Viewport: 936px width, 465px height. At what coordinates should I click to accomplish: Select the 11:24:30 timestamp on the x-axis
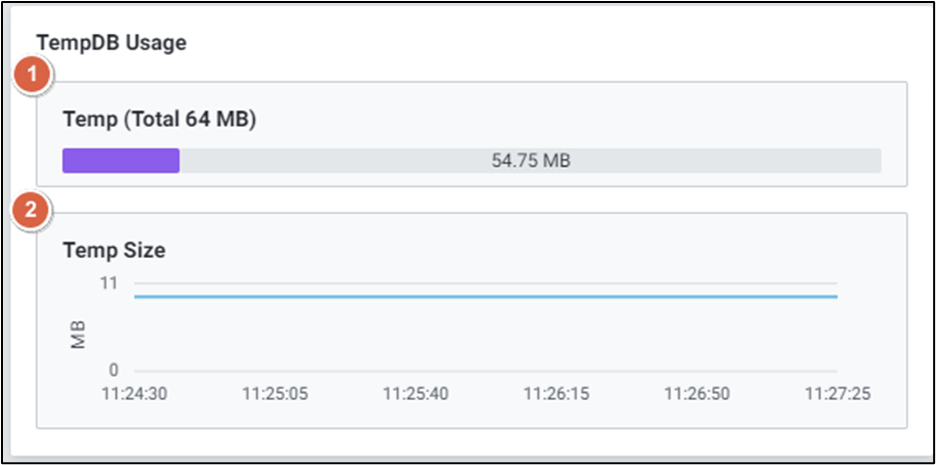[135, 394]
